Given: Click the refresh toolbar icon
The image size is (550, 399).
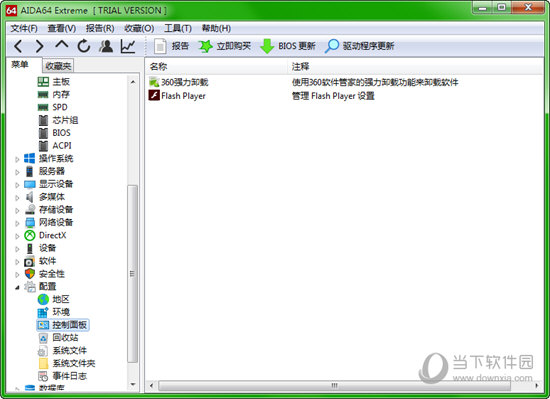Looking at the screenshot, I should coord(84,46).
